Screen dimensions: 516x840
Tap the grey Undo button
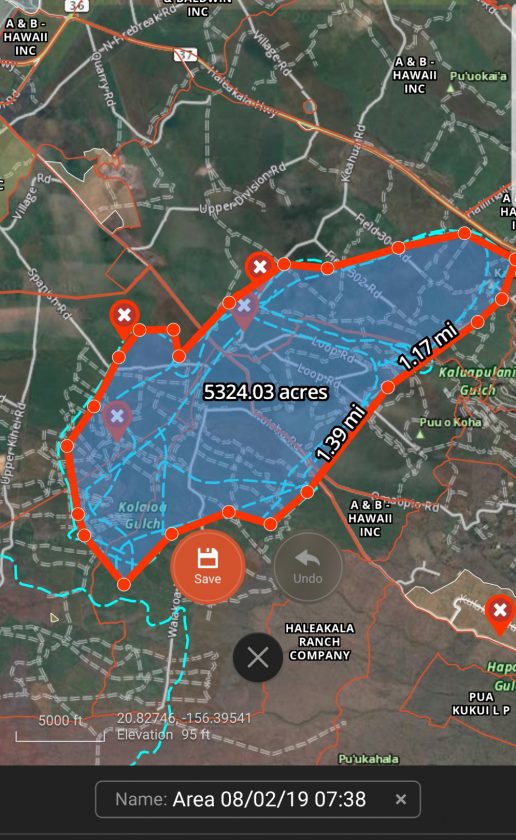[308, 567]
